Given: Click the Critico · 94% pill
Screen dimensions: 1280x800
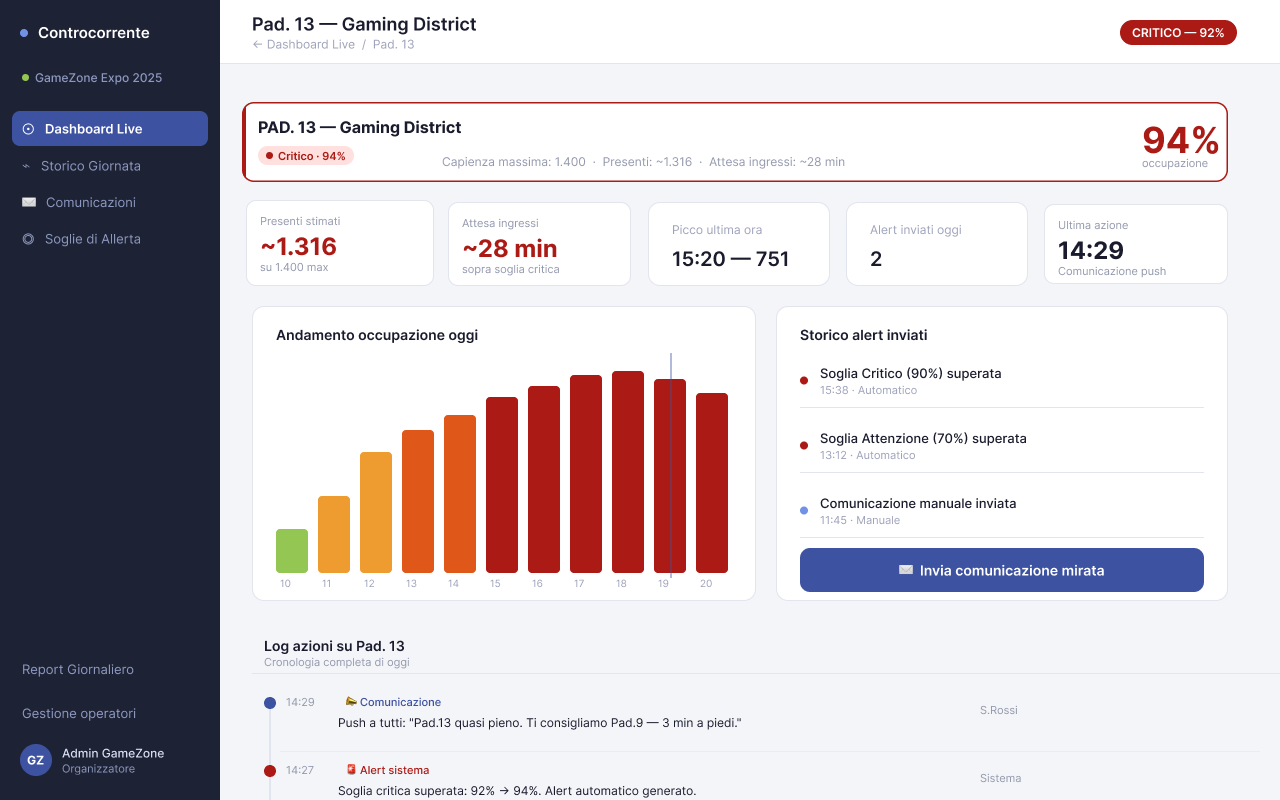Looking at the screenshot, I should point(306,156).
